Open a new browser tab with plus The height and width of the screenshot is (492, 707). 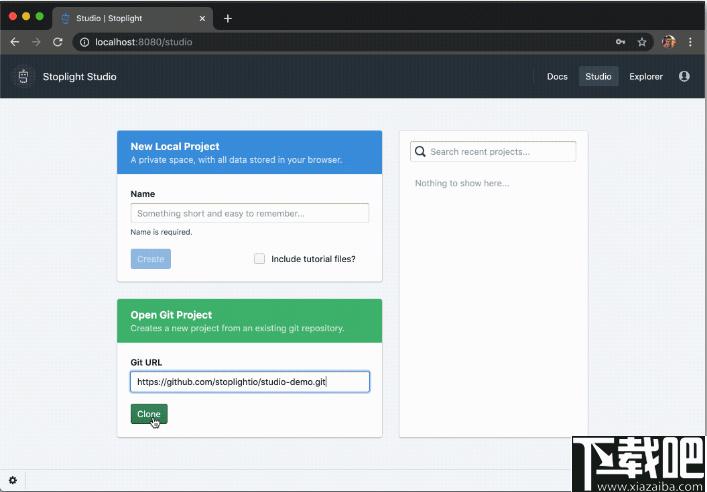(x=228, y=18)
